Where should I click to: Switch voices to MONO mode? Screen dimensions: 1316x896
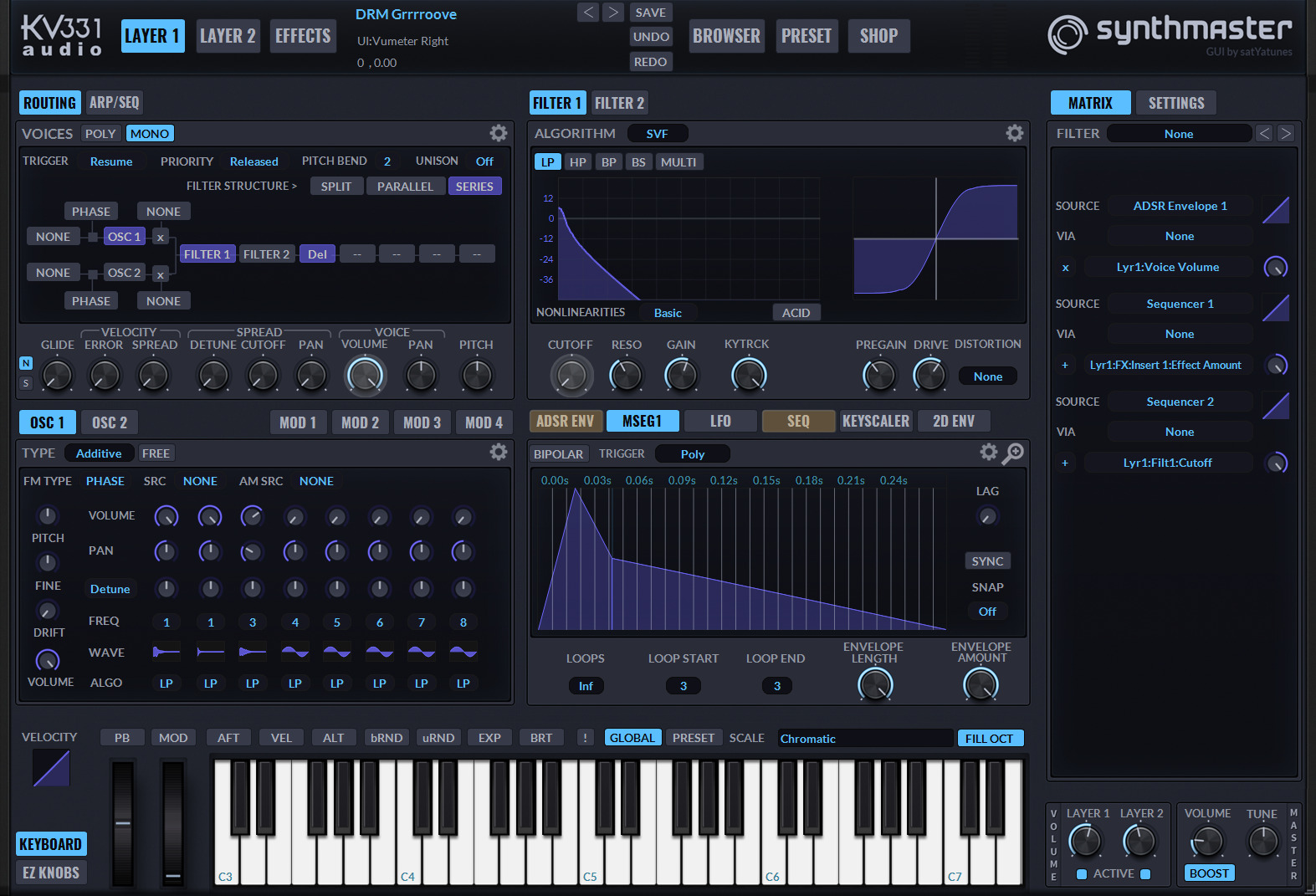click(150, 134)
